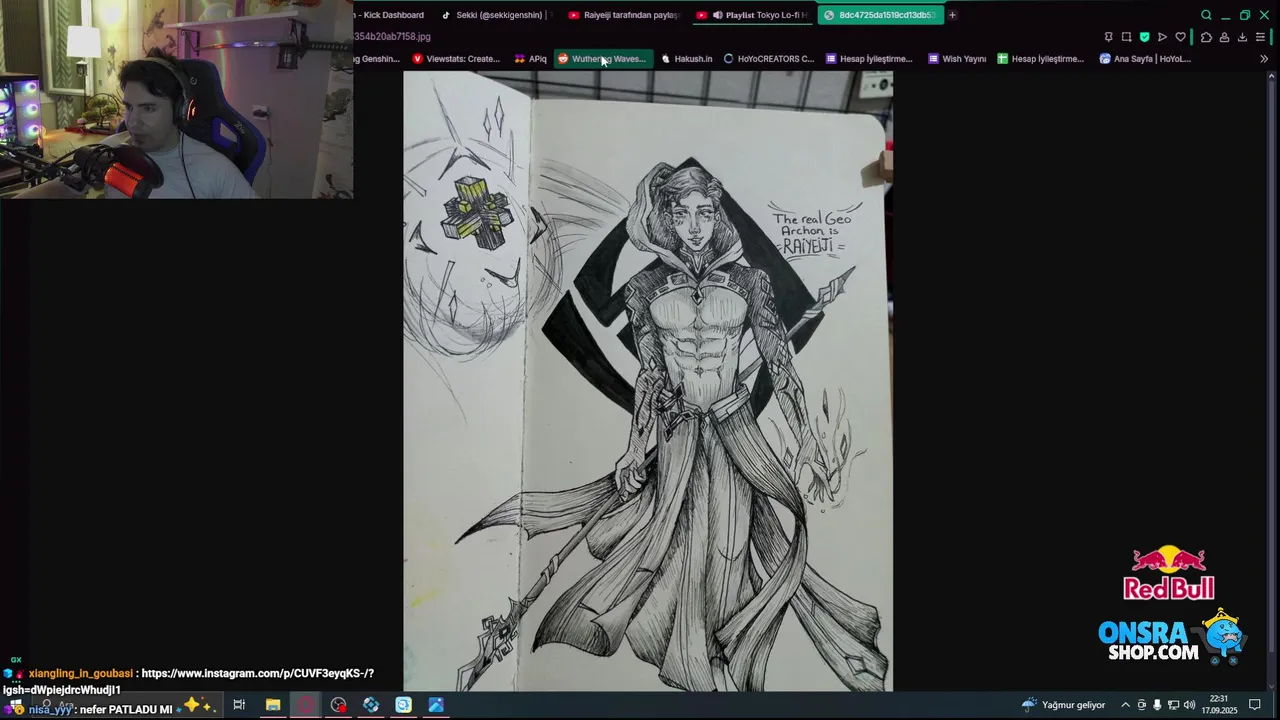Open the browser tab search magnifier
Viewport: 1280px width, 720px height.
coord(1206,15)
